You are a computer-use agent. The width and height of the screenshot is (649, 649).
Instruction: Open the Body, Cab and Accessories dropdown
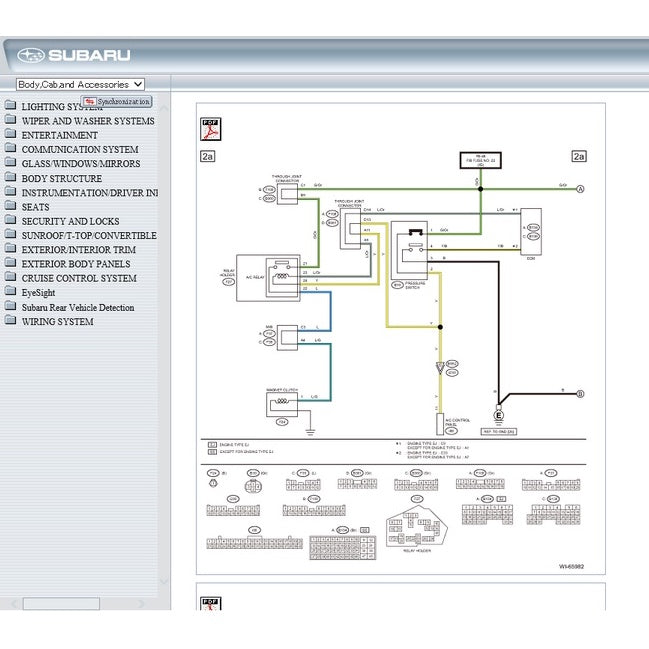click(80, 85)
